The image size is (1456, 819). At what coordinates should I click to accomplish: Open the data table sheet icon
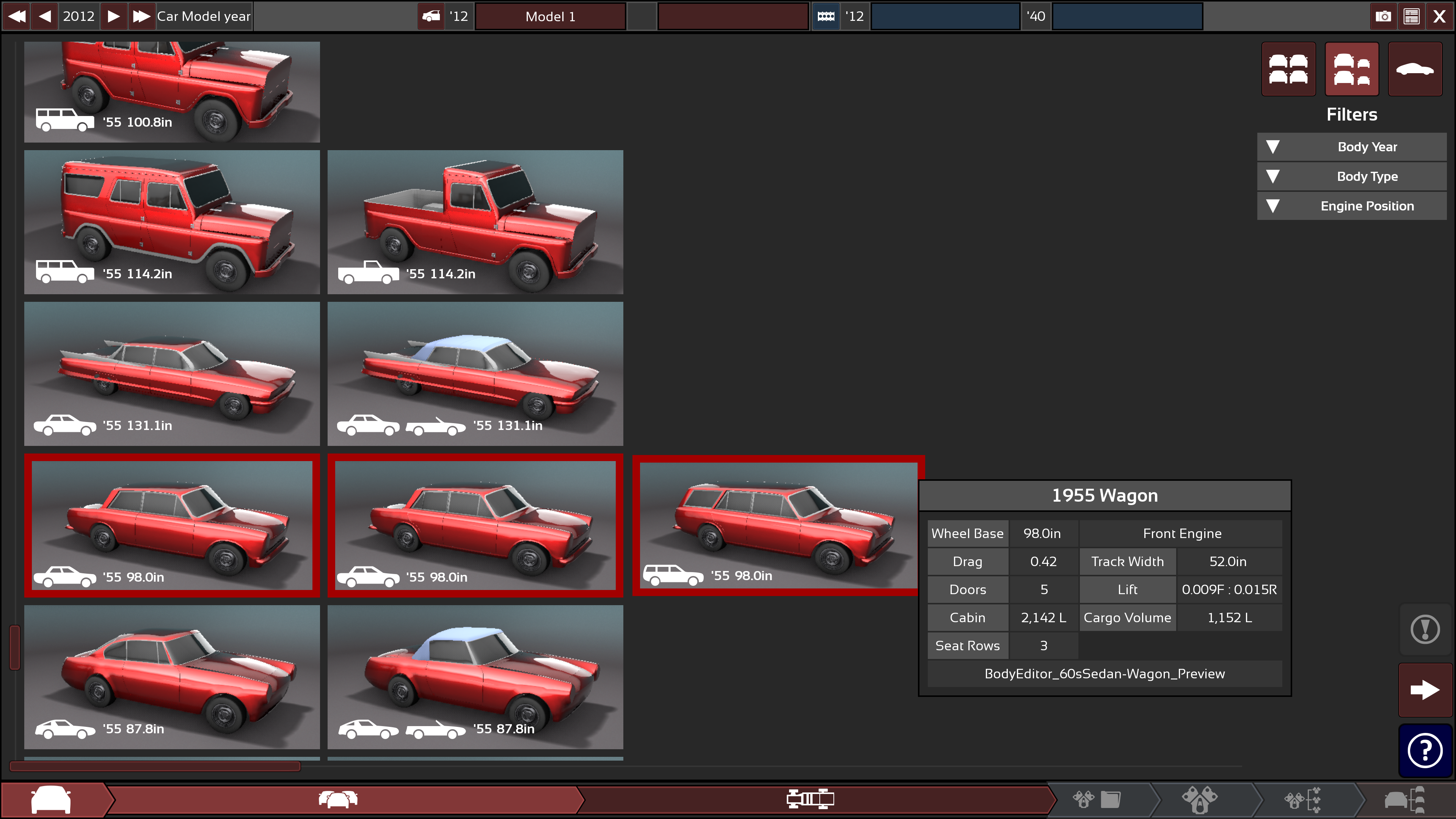(x=1411, y=16)
